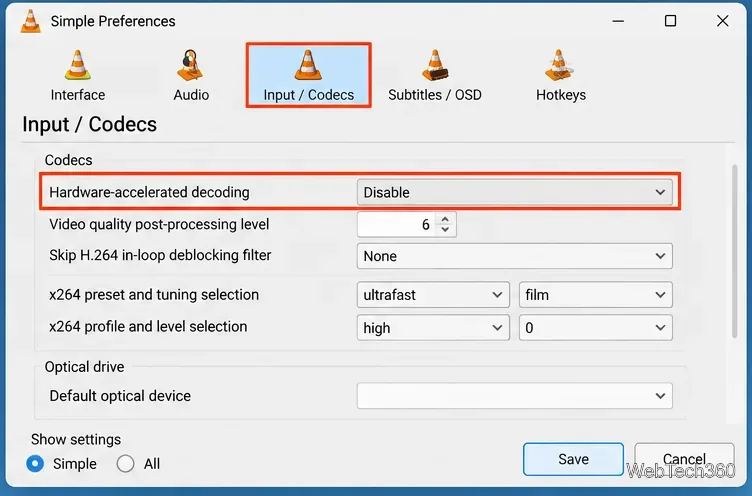Image resolution: width=752 pixels, height=496 pixels.
Task: Click the Hardware-accelerated decoding label
Action: 149,192
